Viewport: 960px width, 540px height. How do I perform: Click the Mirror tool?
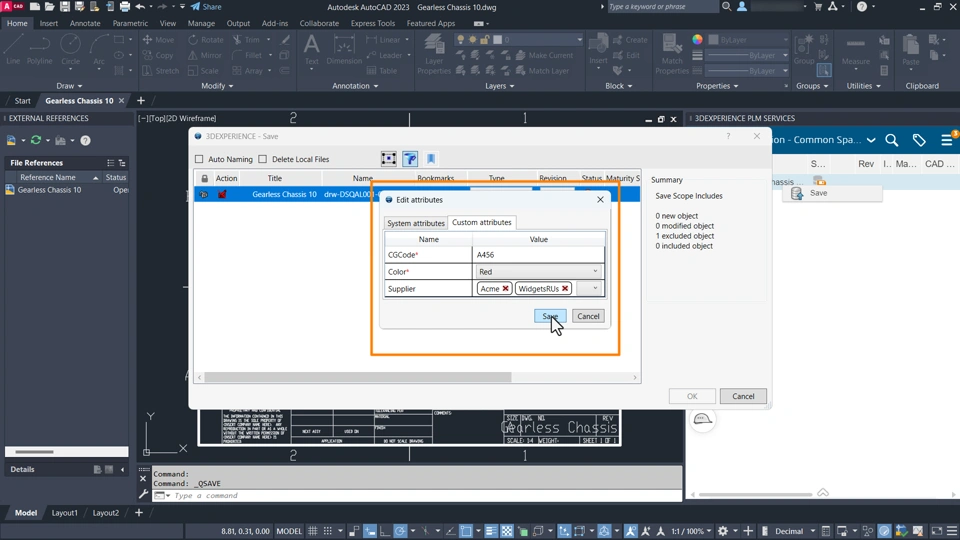click(205, 55)
